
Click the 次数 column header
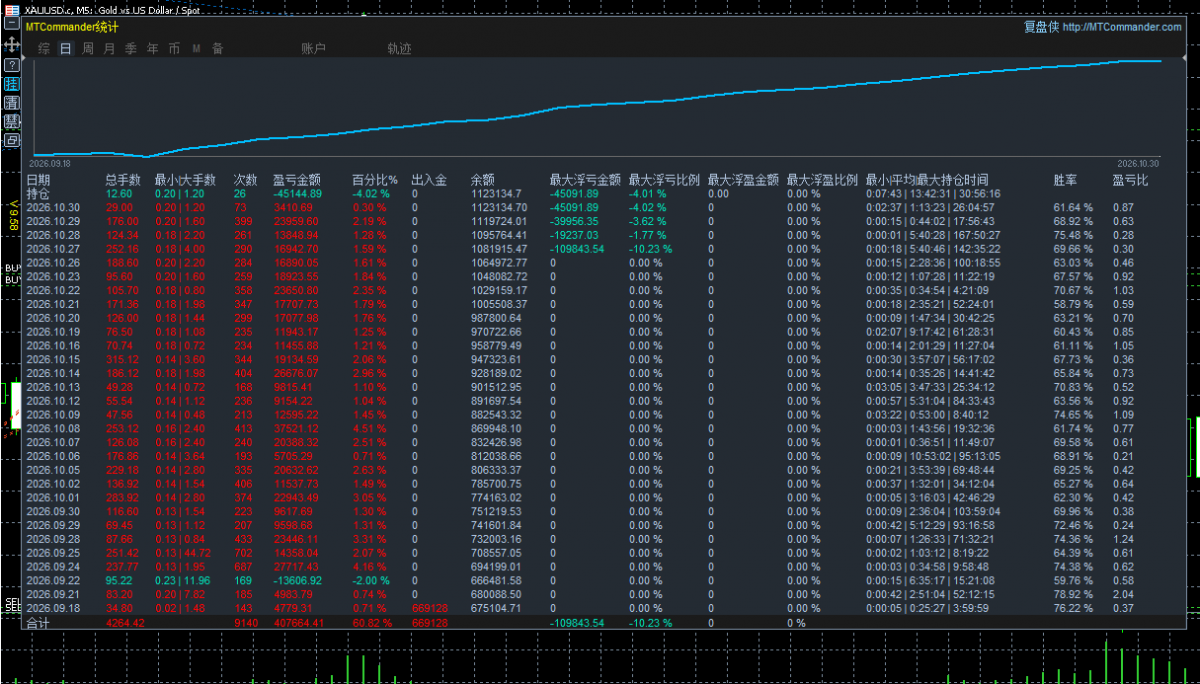(245, 180)
